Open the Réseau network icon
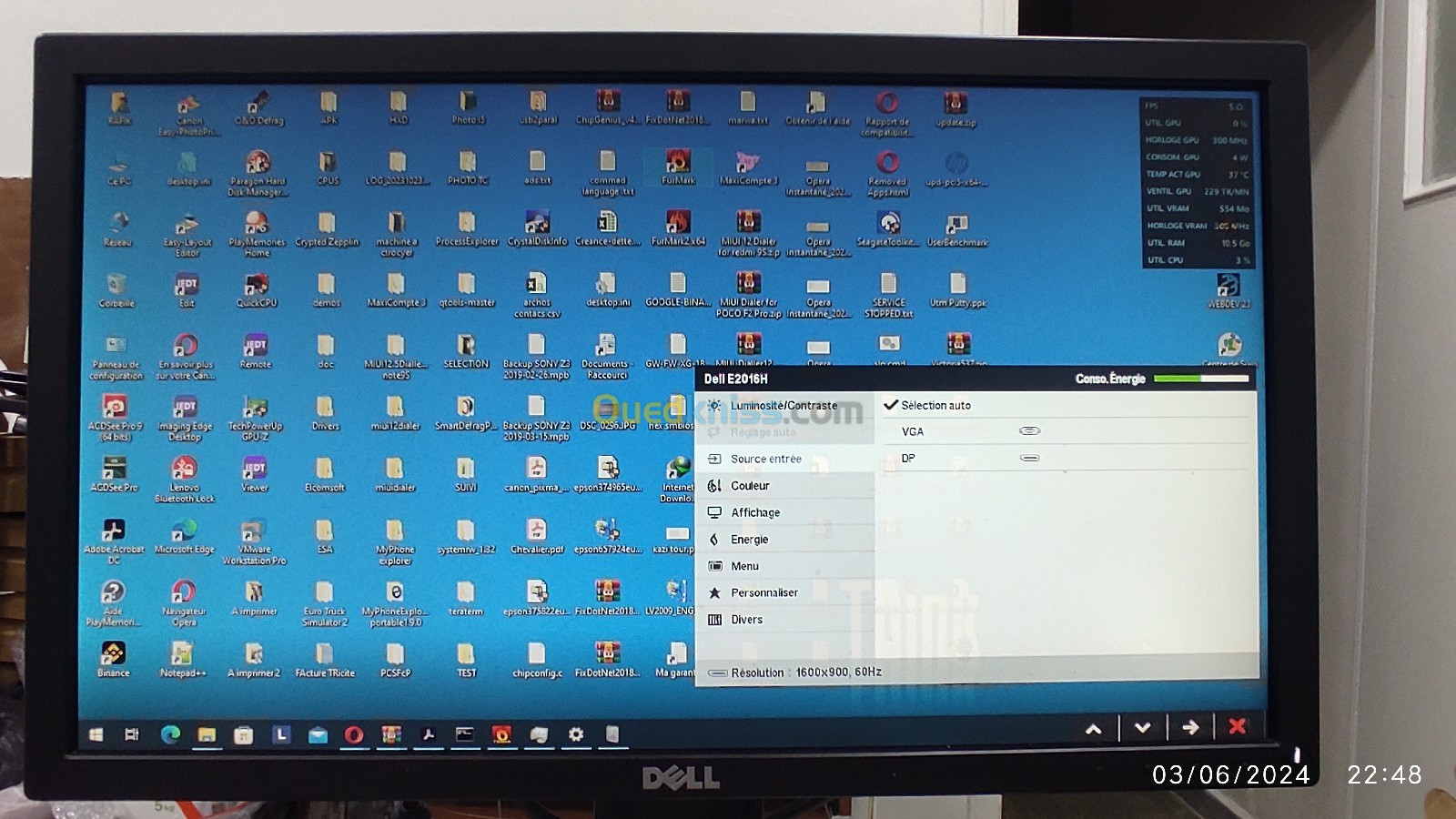Viewport: 1456px width, 819px height. [117, 229]
